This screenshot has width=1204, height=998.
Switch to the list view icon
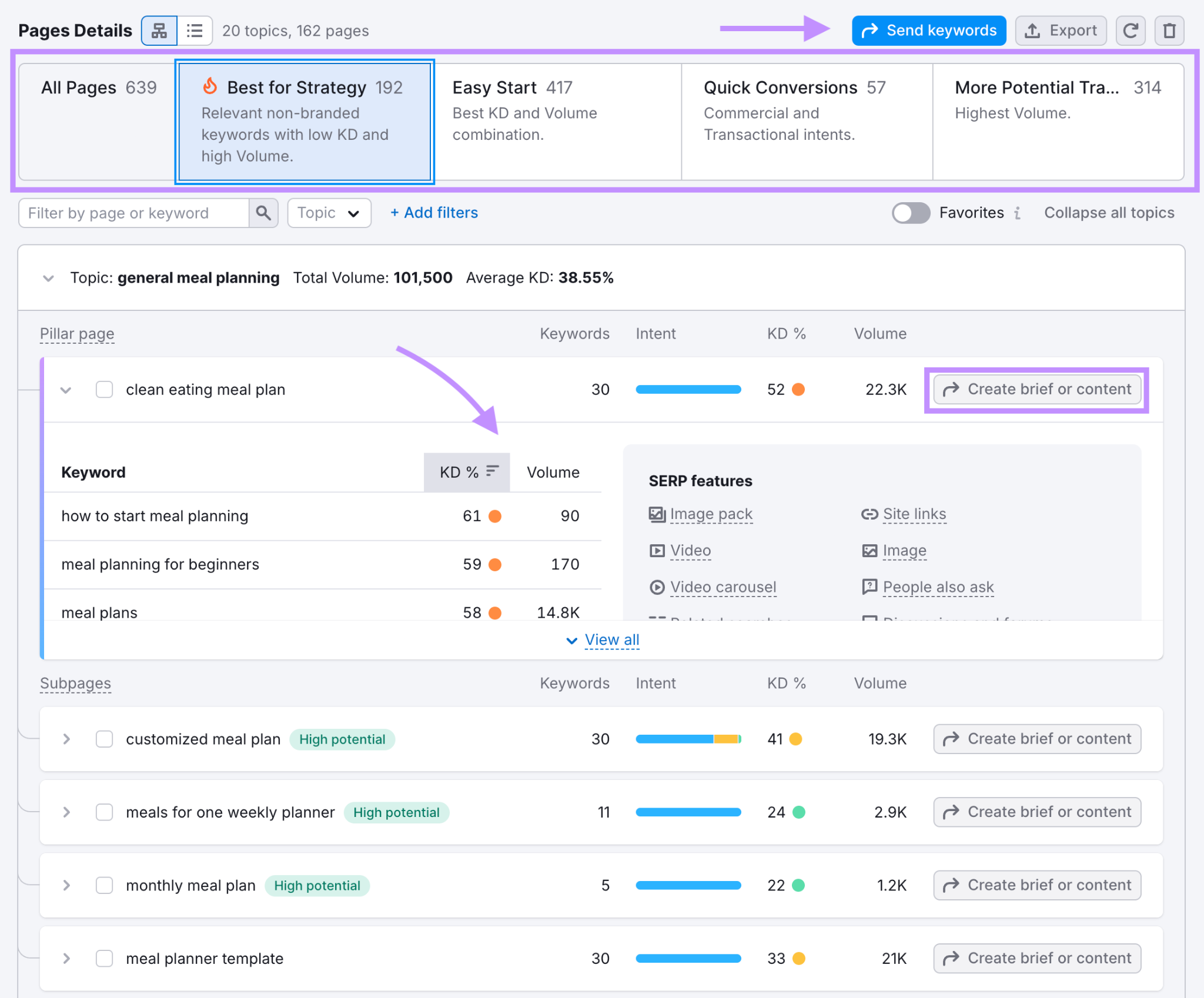pos(195,31)
